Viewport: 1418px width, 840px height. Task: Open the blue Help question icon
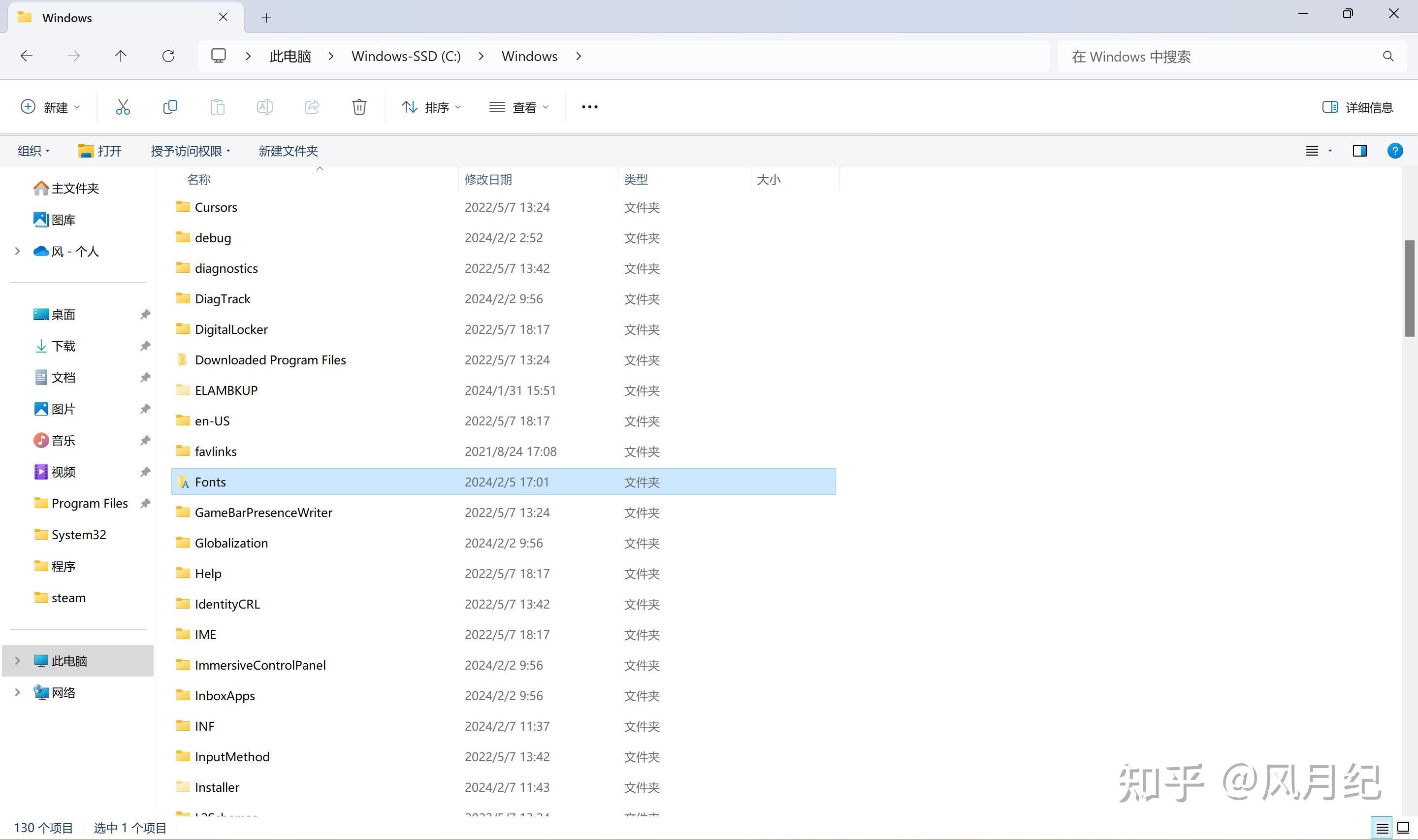(1395, 151)
